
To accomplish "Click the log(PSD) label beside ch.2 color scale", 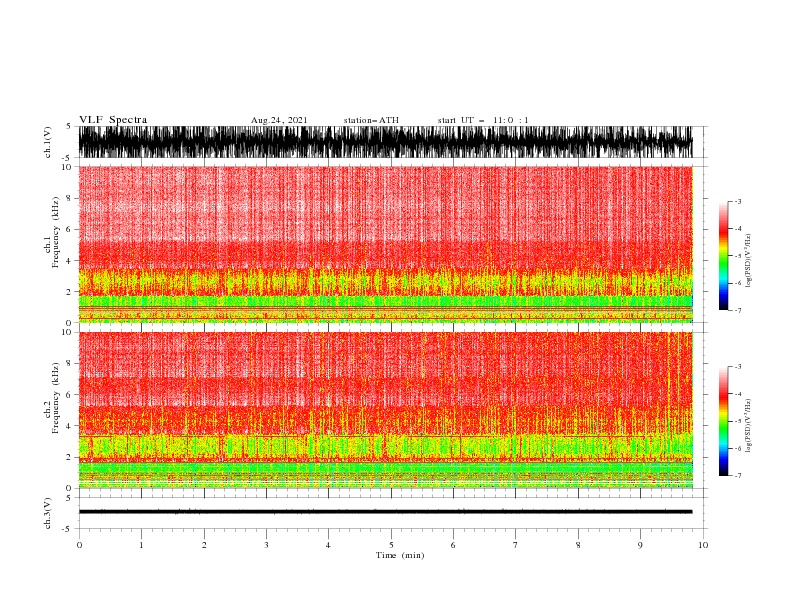I will tap(749, 426).
